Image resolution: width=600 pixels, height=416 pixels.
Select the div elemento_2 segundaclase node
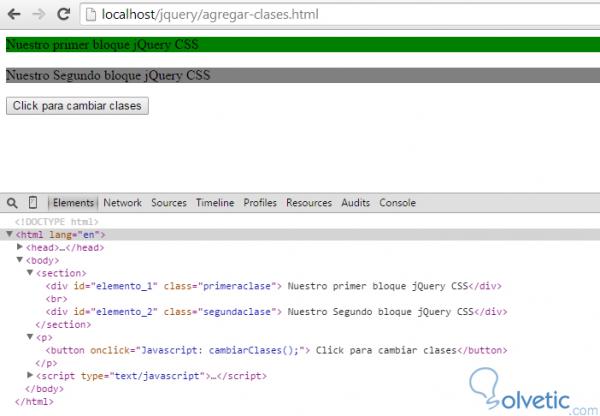pyautogui.click(x=276, y=312)
